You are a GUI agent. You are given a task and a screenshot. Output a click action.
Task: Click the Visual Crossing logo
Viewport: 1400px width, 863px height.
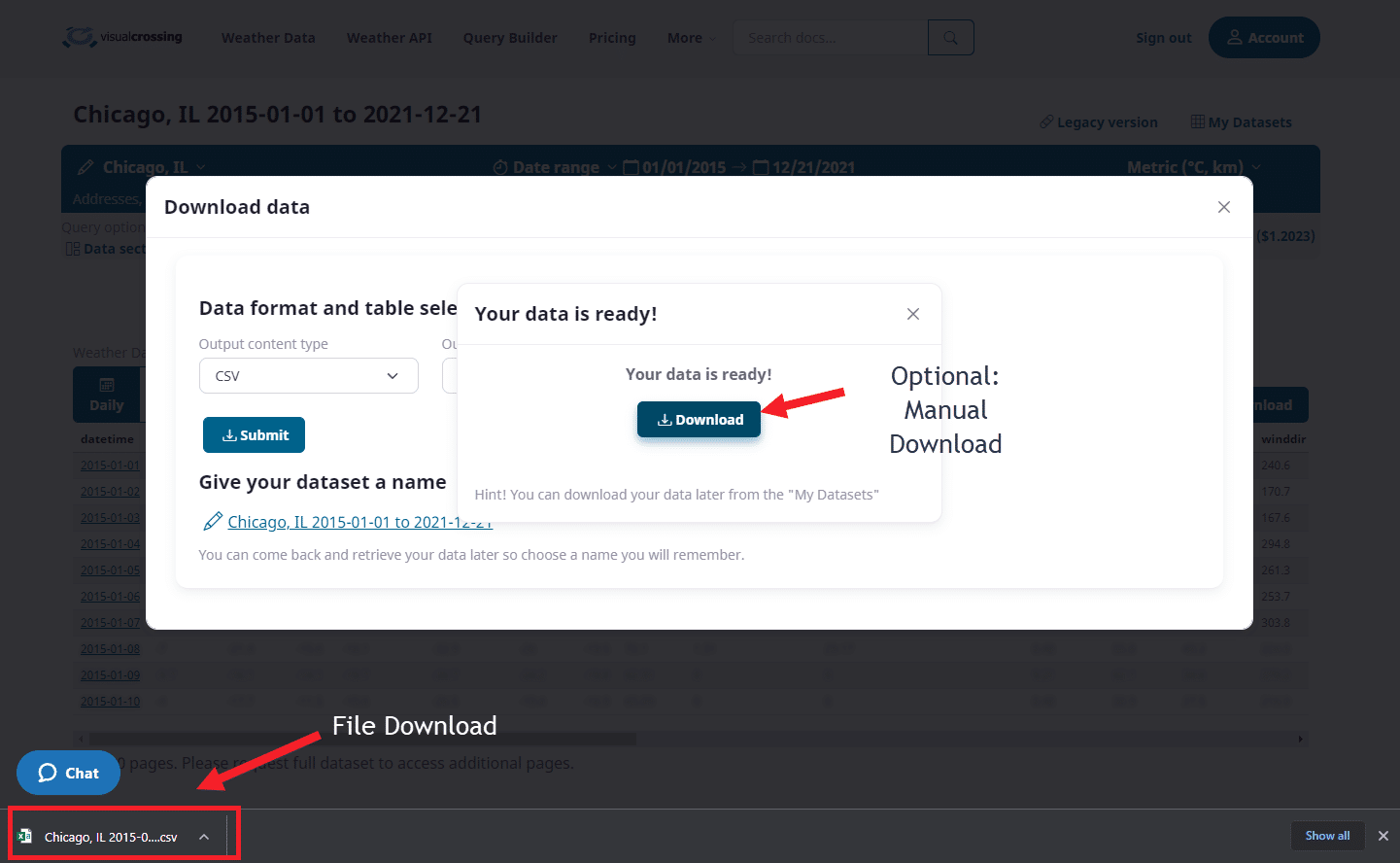121,37
